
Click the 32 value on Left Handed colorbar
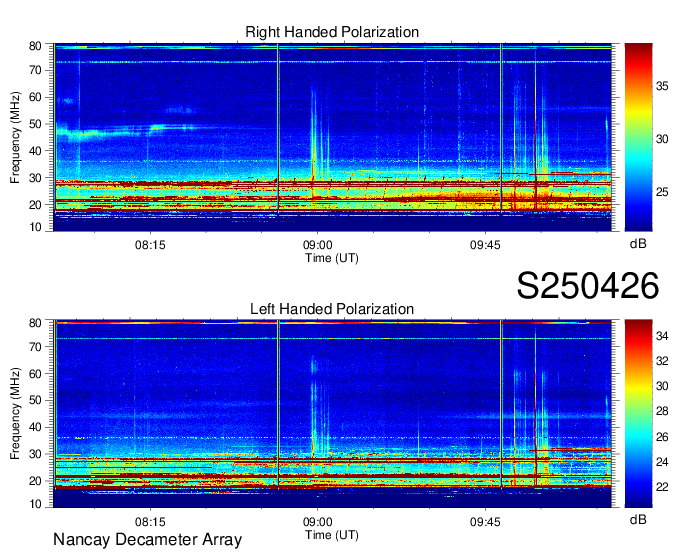[x=662, y=361]
